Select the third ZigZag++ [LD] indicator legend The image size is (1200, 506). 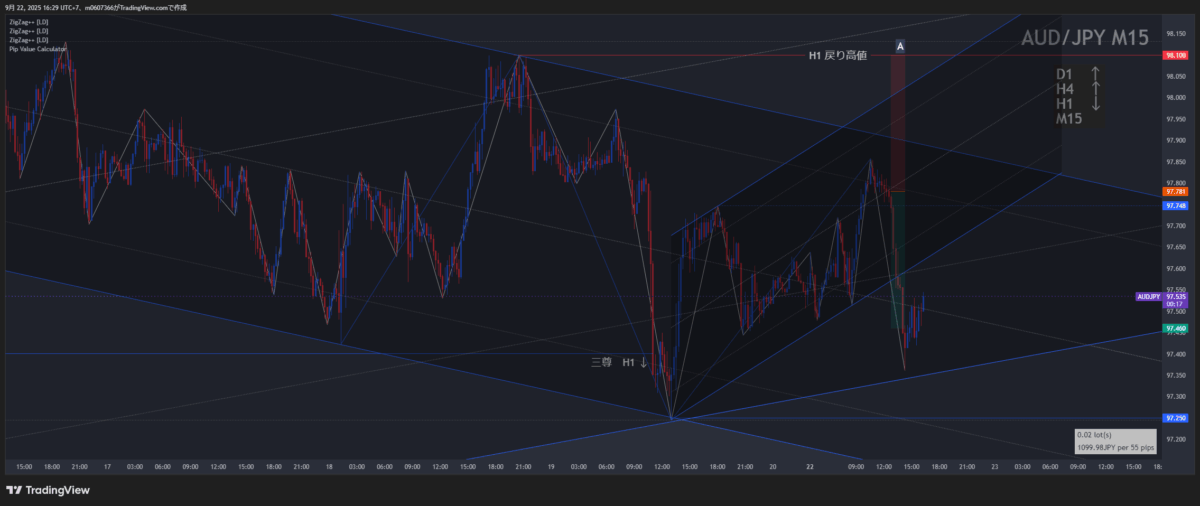pyautogui.click(x=28, y=39)
